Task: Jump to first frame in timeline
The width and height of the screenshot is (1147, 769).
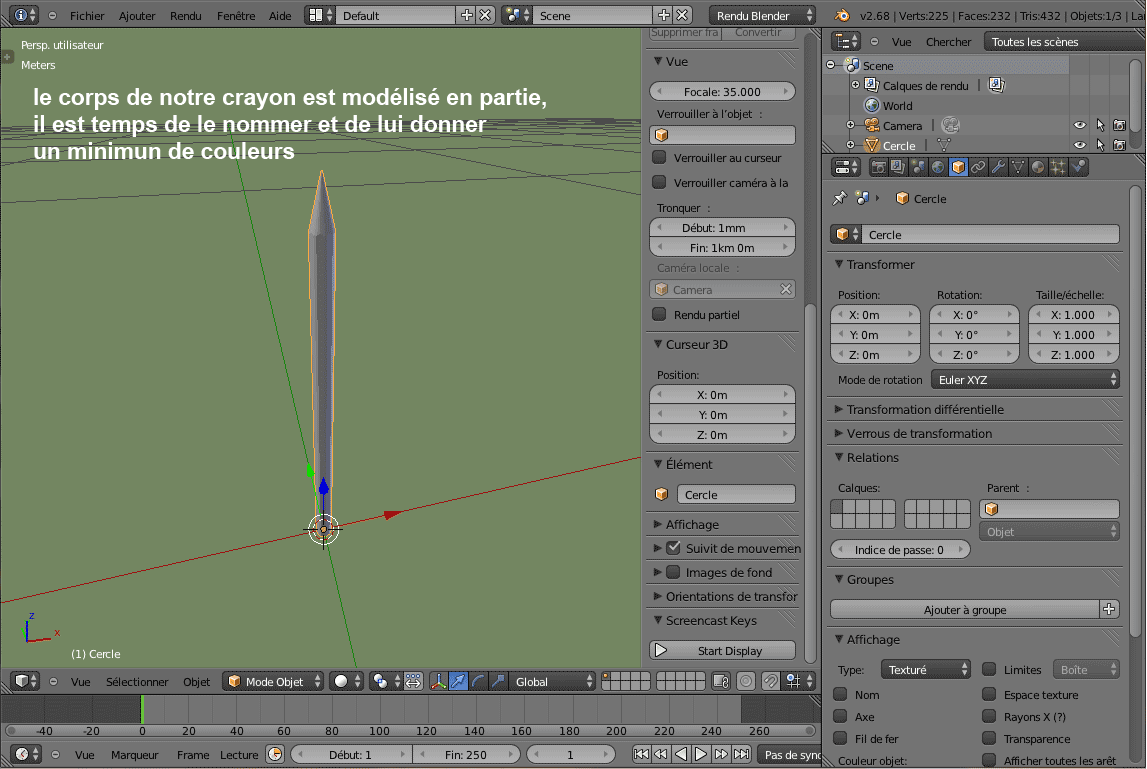Action: click(x=641, y=754)
